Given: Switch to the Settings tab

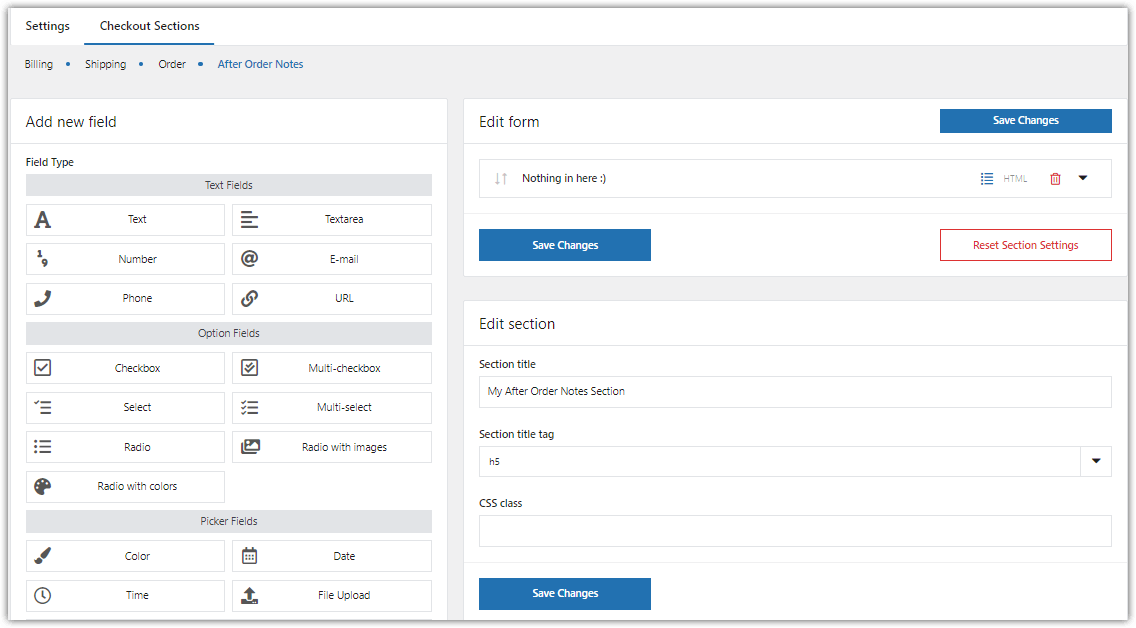Looking at the screenshot, I should [48, 26].
